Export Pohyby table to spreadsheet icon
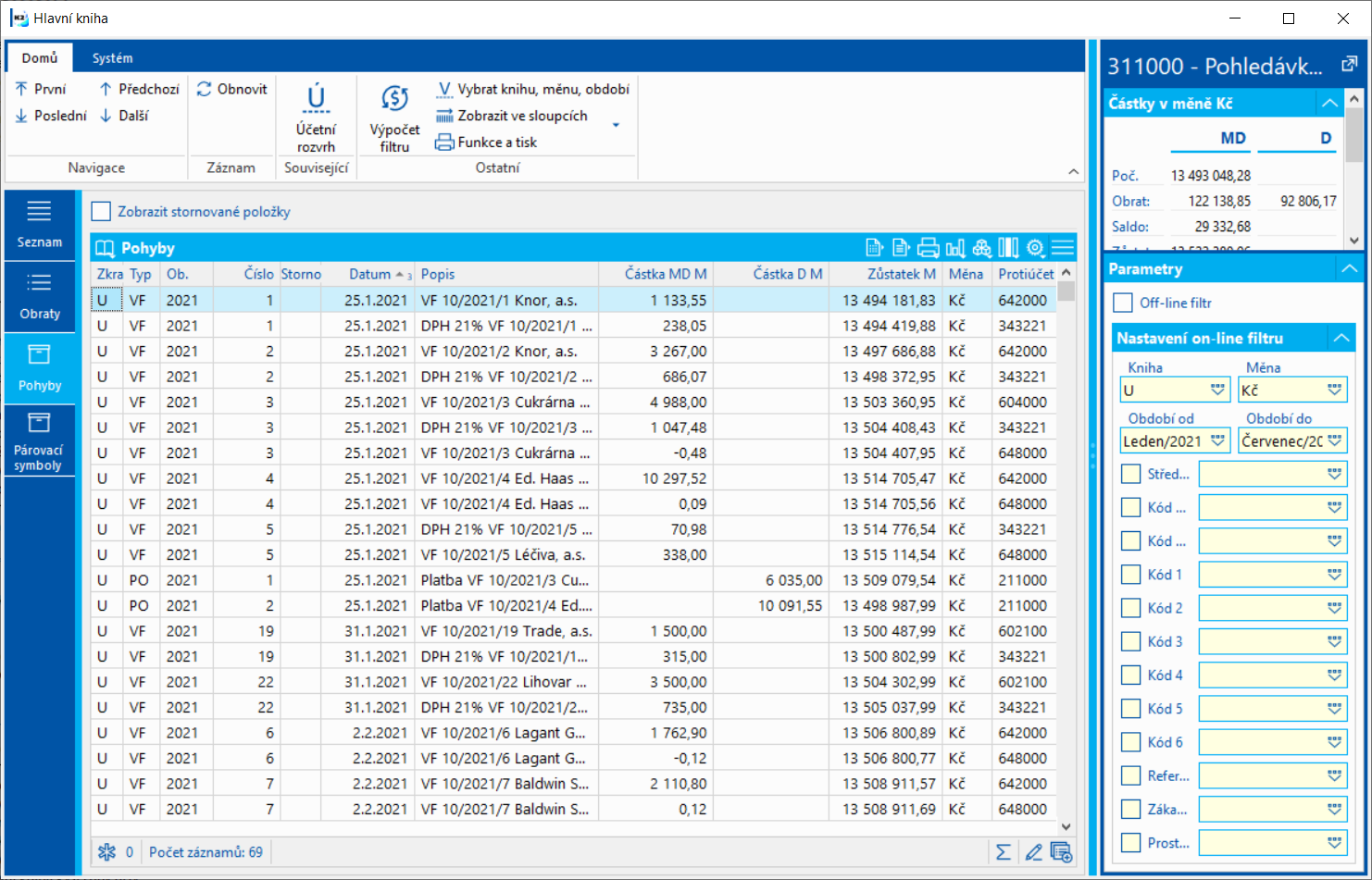 [x=874, y=248]
